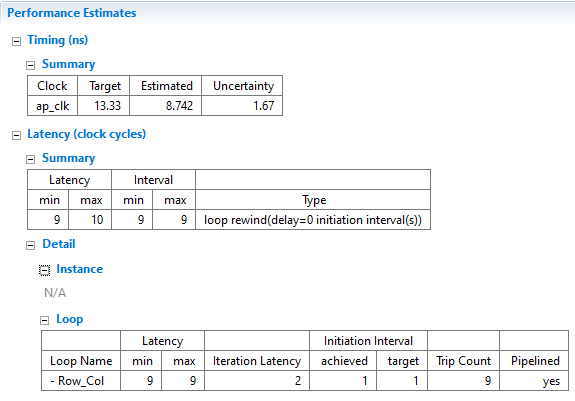Select the Estimated value 8.742
Viewport: 575px width, 401px height.
click(x=165, y=106)
